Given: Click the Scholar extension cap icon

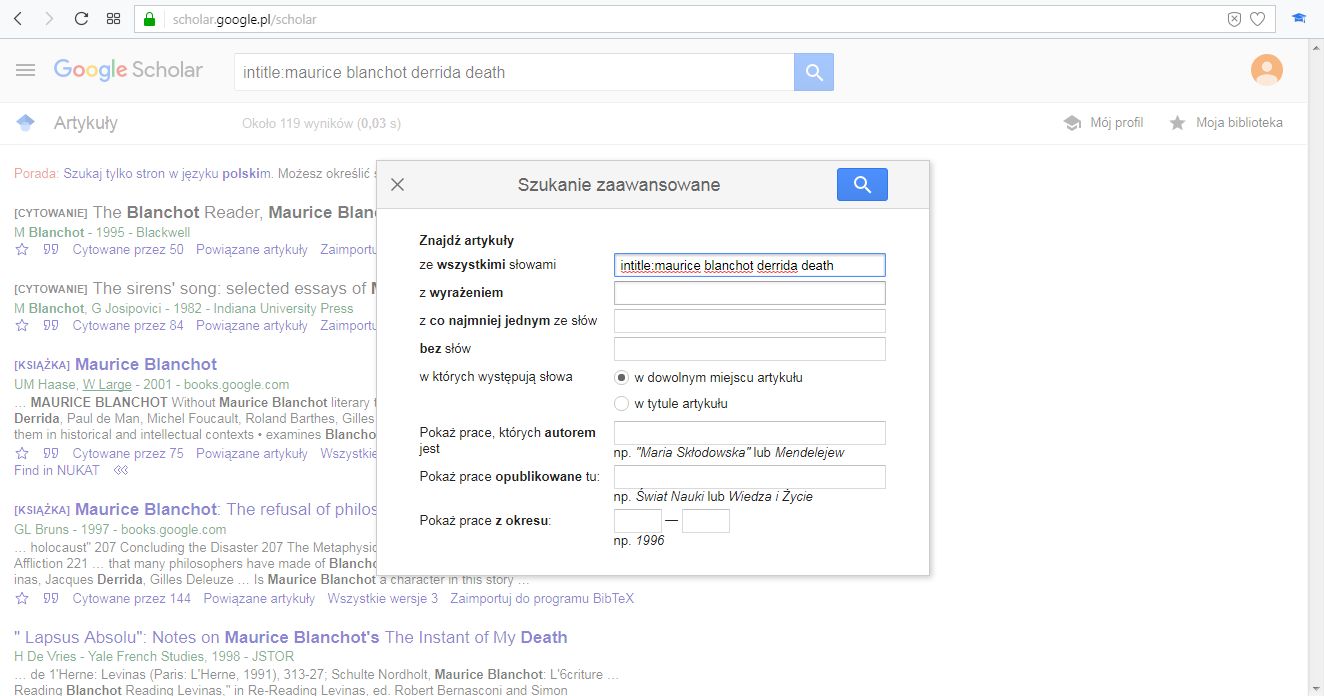Looking at the screenshot, I should (x=1299, y=18).
